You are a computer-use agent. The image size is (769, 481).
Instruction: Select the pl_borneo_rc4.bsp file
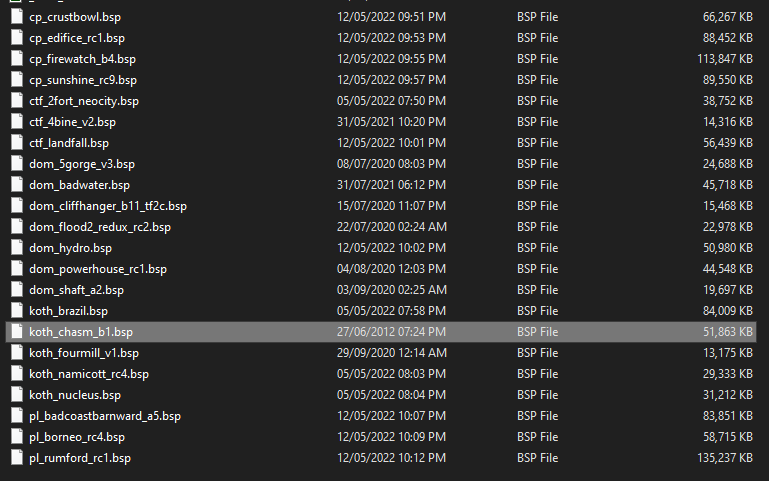(x=77, y=437)
